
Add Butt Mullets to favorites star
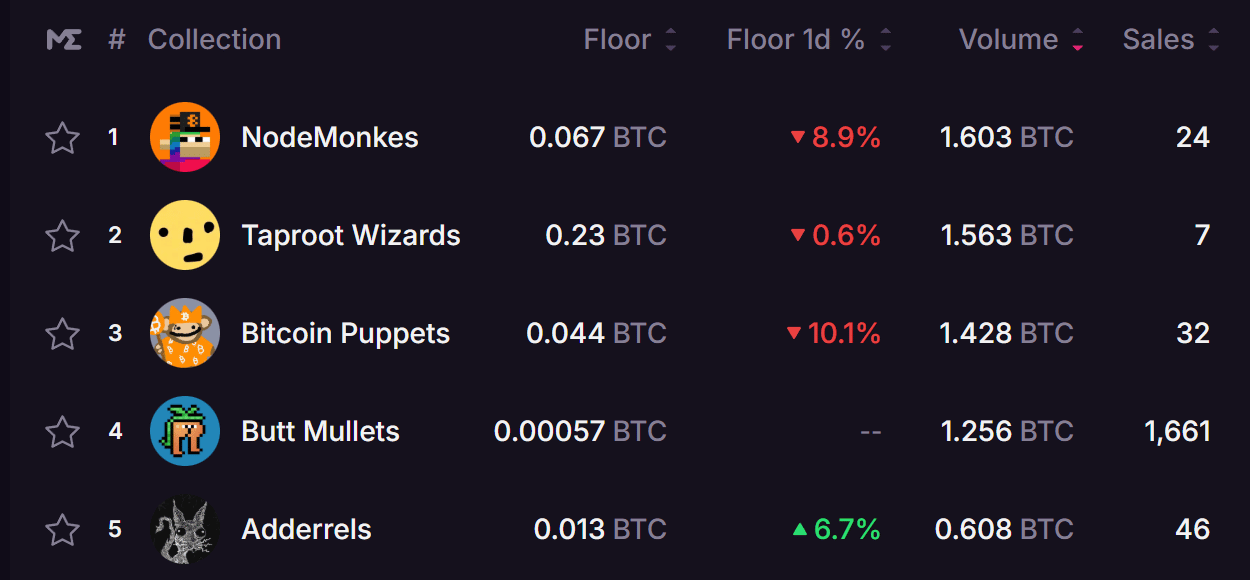pos(63,431)
